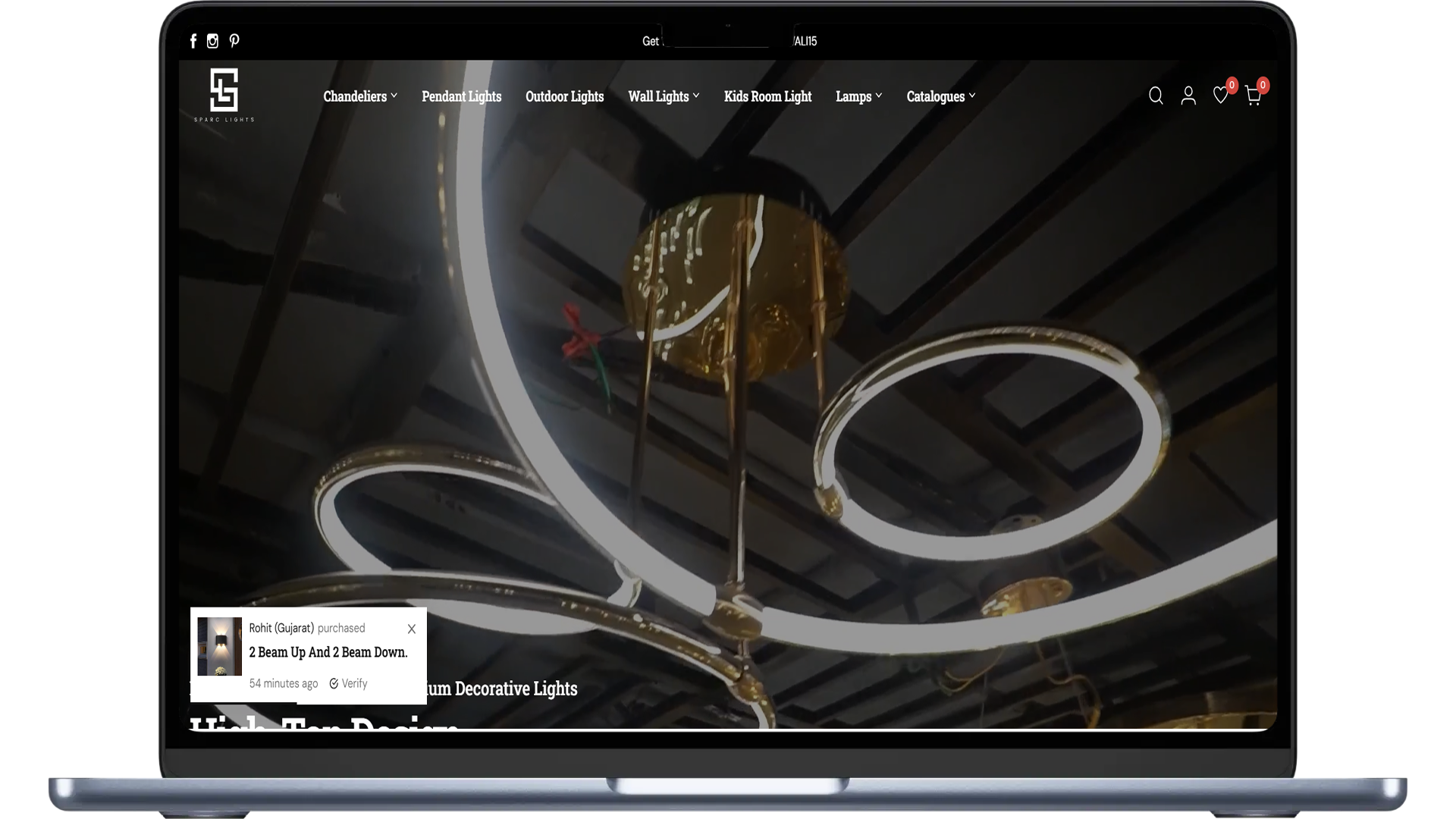Open the Kids Room Light page
The height and width of the screenshot is (819, 1456).
tap(767, 96)
